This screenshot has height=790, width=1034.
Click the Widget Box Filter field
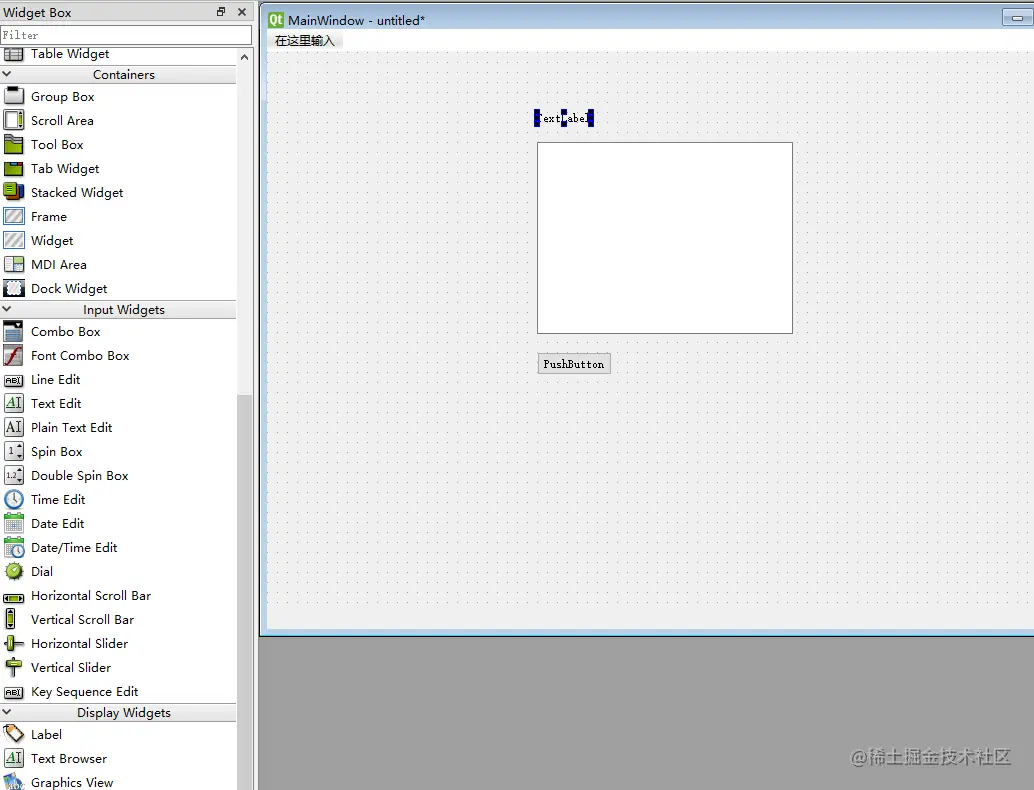126,35
